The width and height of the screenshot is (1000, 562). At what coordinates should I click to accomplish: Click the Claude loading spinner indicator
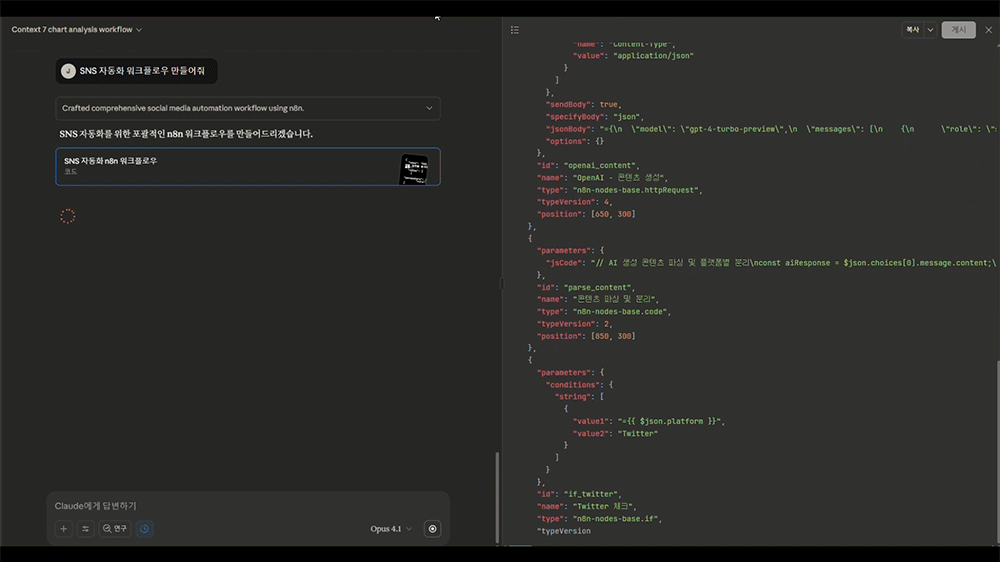point(68,216)
